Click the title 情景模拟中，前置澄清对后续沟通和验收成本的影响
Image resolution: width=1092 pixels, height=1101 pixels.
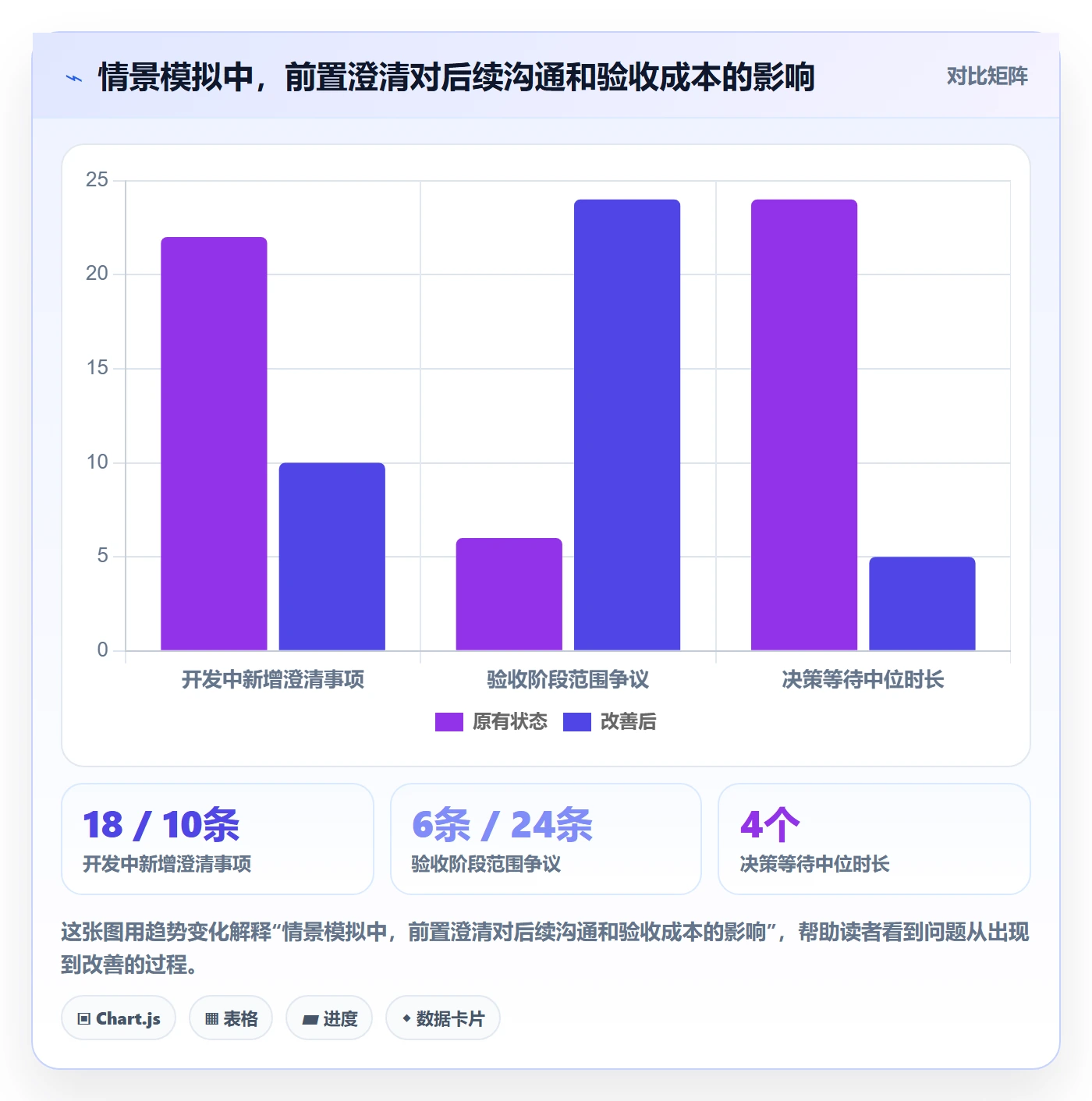(x=456, y=77)
